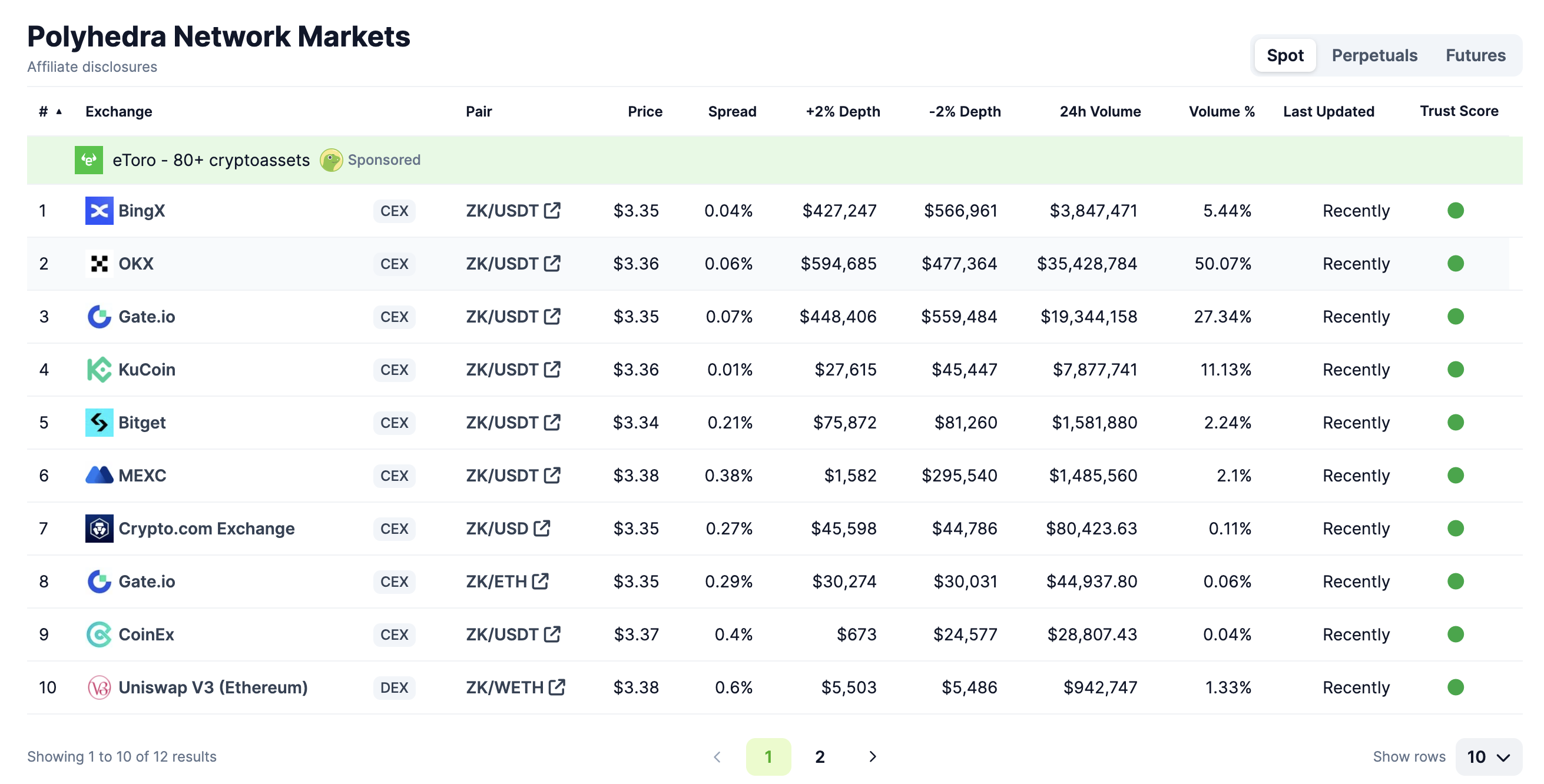Image resolution: width=1544 pixels, height=784 pixels.
Task: Click MEXC -2% depth $295,540
Action: (959, 475)
